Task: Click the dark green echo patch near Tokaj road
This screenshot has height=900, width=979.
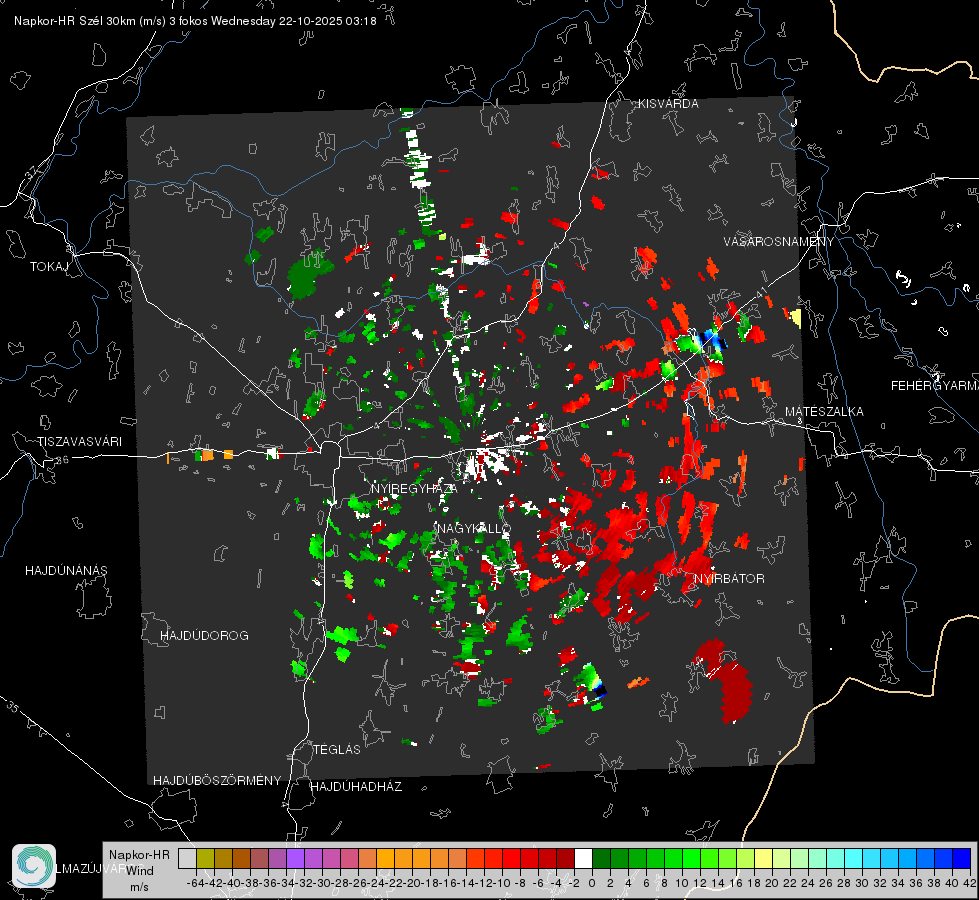Action: click(308, 274)
